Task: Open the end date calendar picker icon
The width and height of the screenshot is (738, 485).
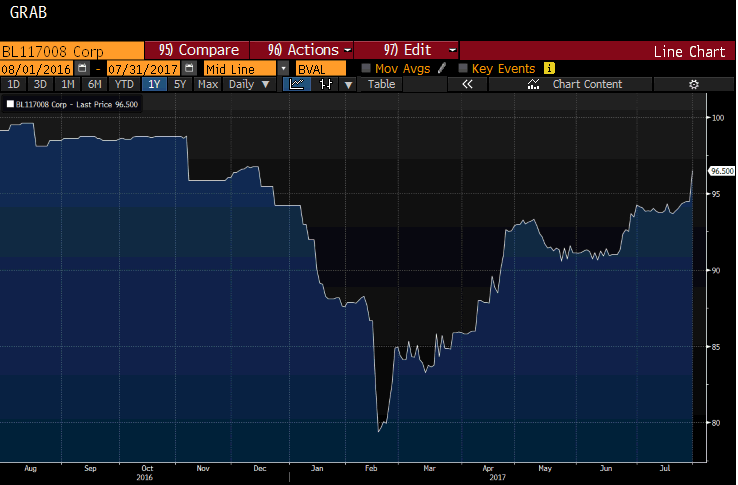Action: [189, 68]
